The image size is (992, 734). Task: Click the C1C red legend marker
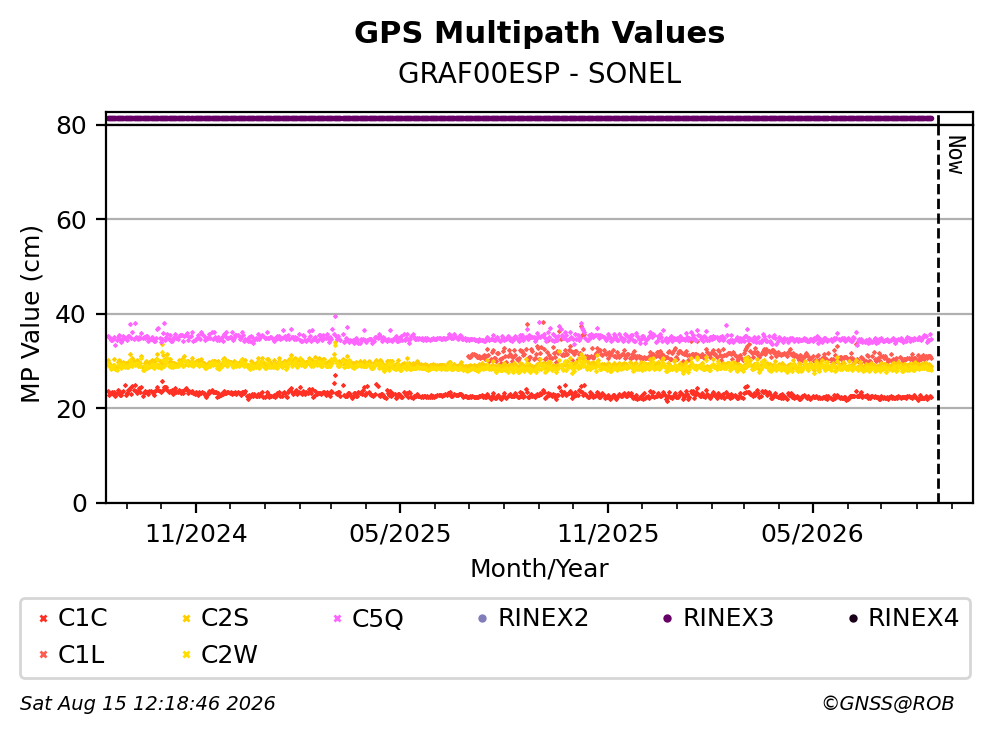pyautogui.click(x=44, y=618)
